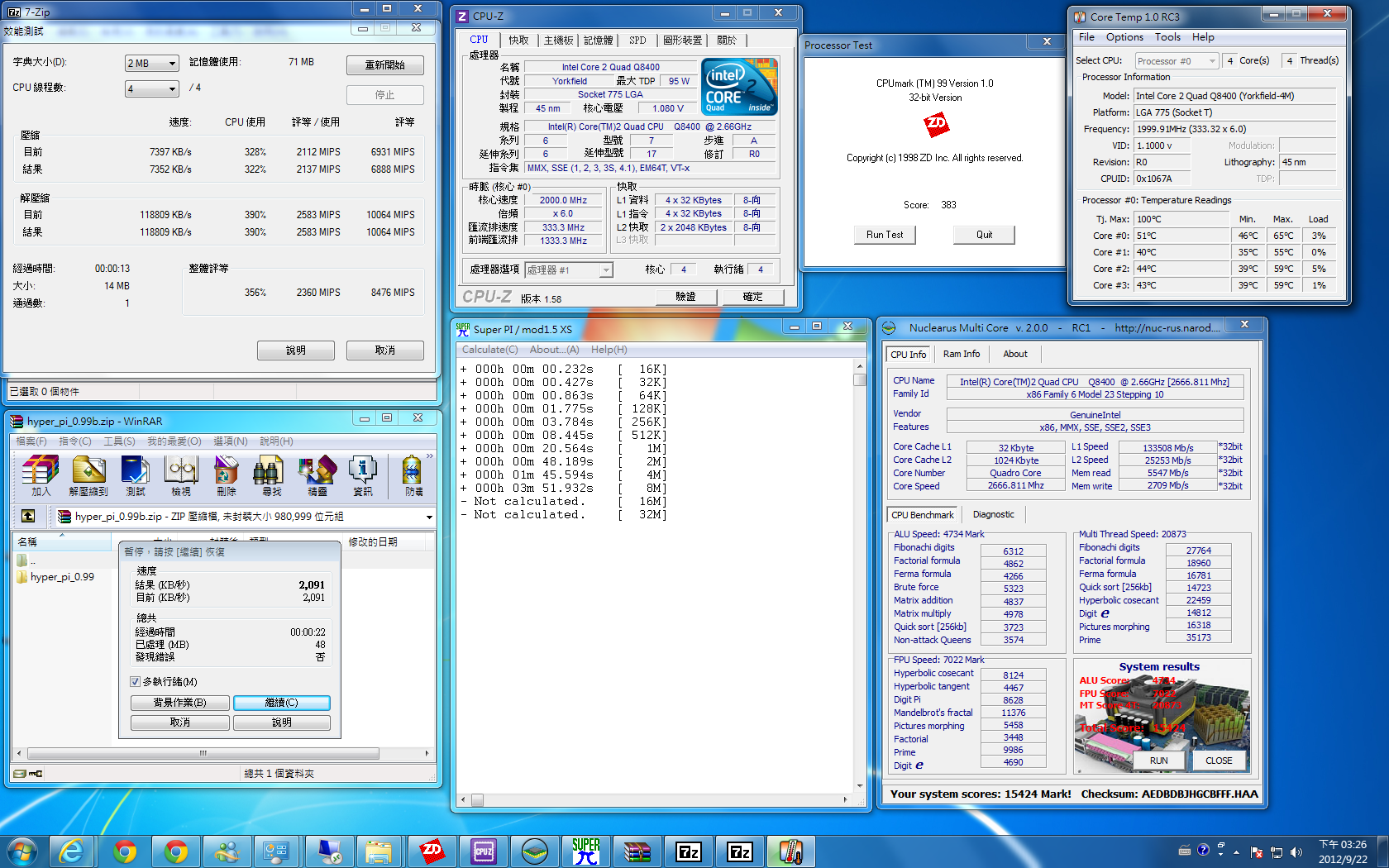
Task: Click 繼續(C) Continue in WinRAR benchmark dialog
Action: click(x=281, y=703)
